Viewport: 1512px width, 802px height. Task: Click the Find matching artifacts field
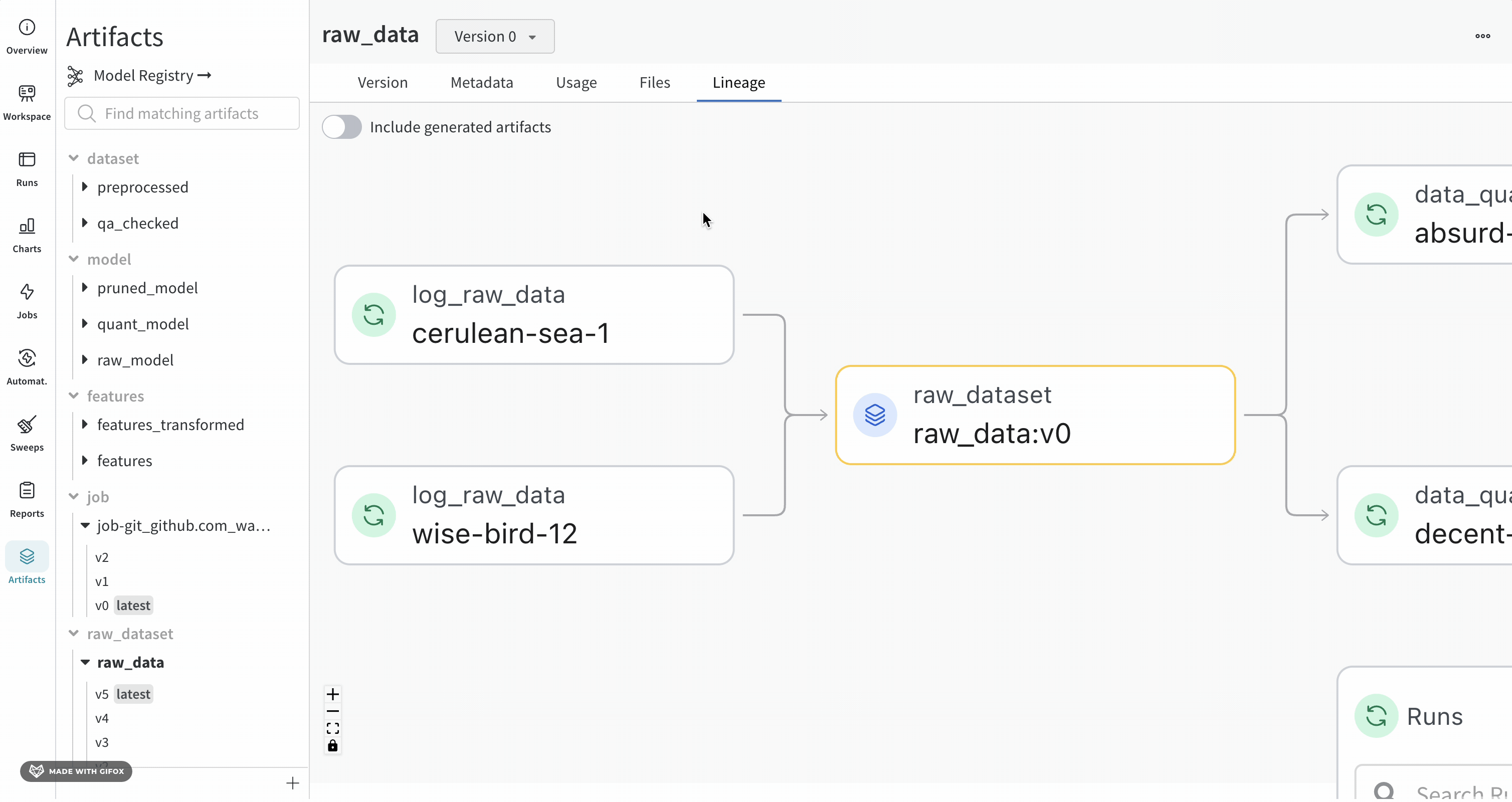pyautogui.click(x=191, y=114)
